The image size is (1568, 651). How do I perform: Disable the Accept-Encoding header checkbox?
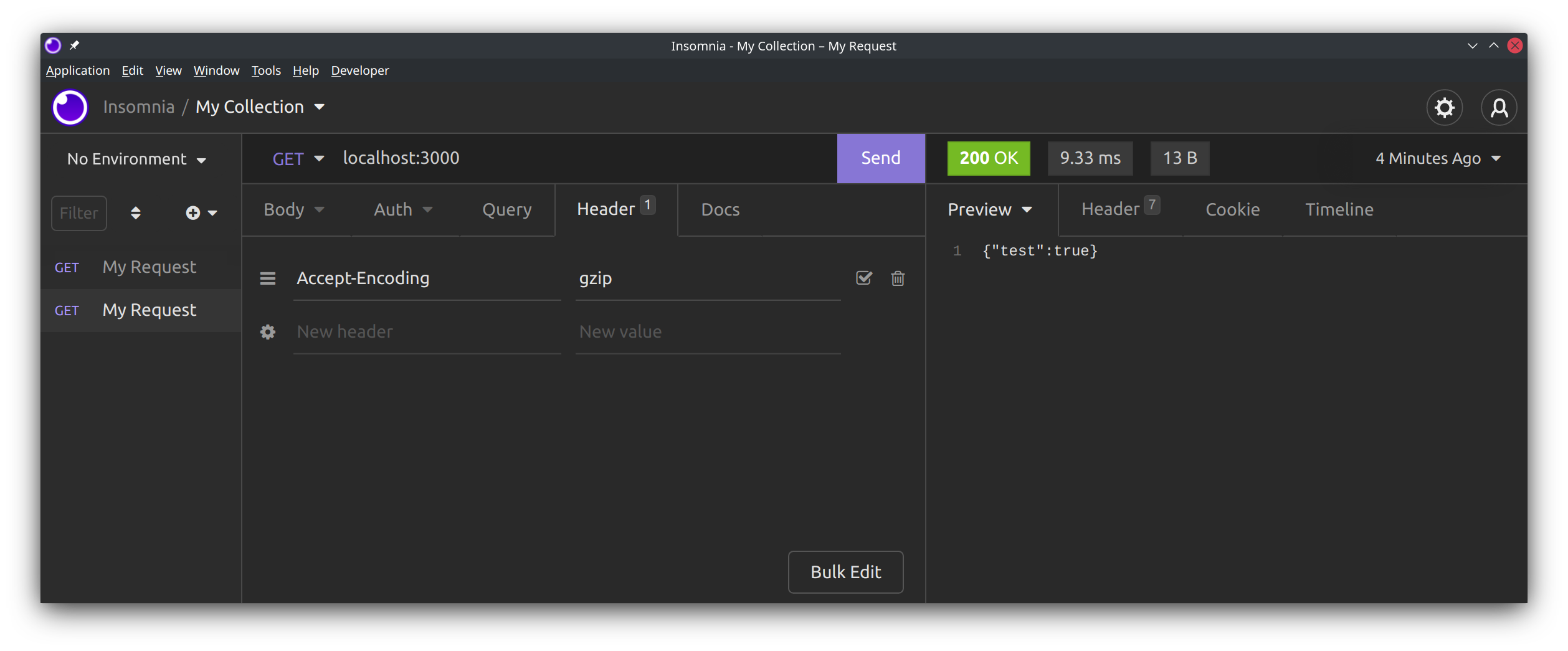click(x=863, y=278)
